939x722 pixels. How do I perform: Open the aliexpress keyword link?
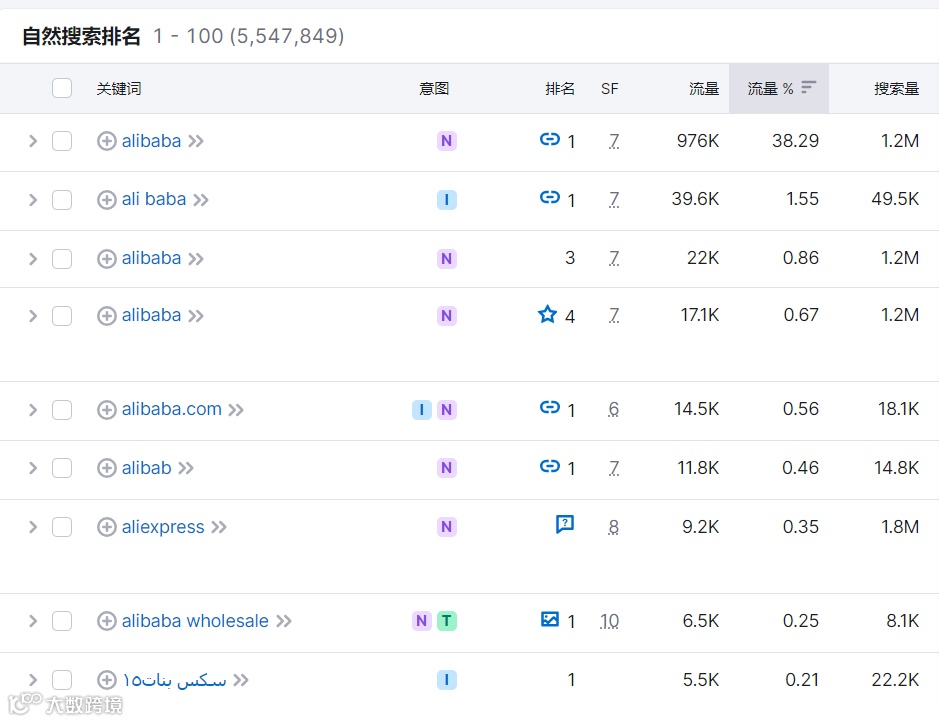[x=163, y=527]
